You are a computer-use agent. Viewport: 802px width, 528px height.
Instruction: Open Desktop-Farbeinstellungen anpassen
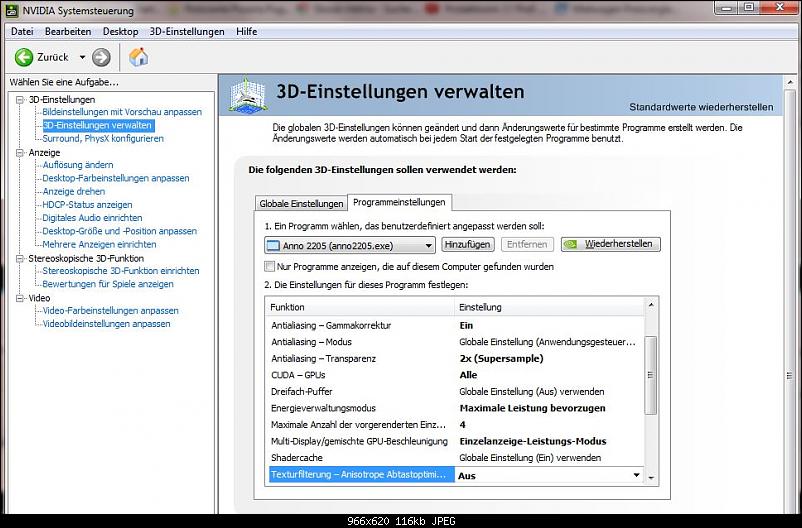click(116, 178)
